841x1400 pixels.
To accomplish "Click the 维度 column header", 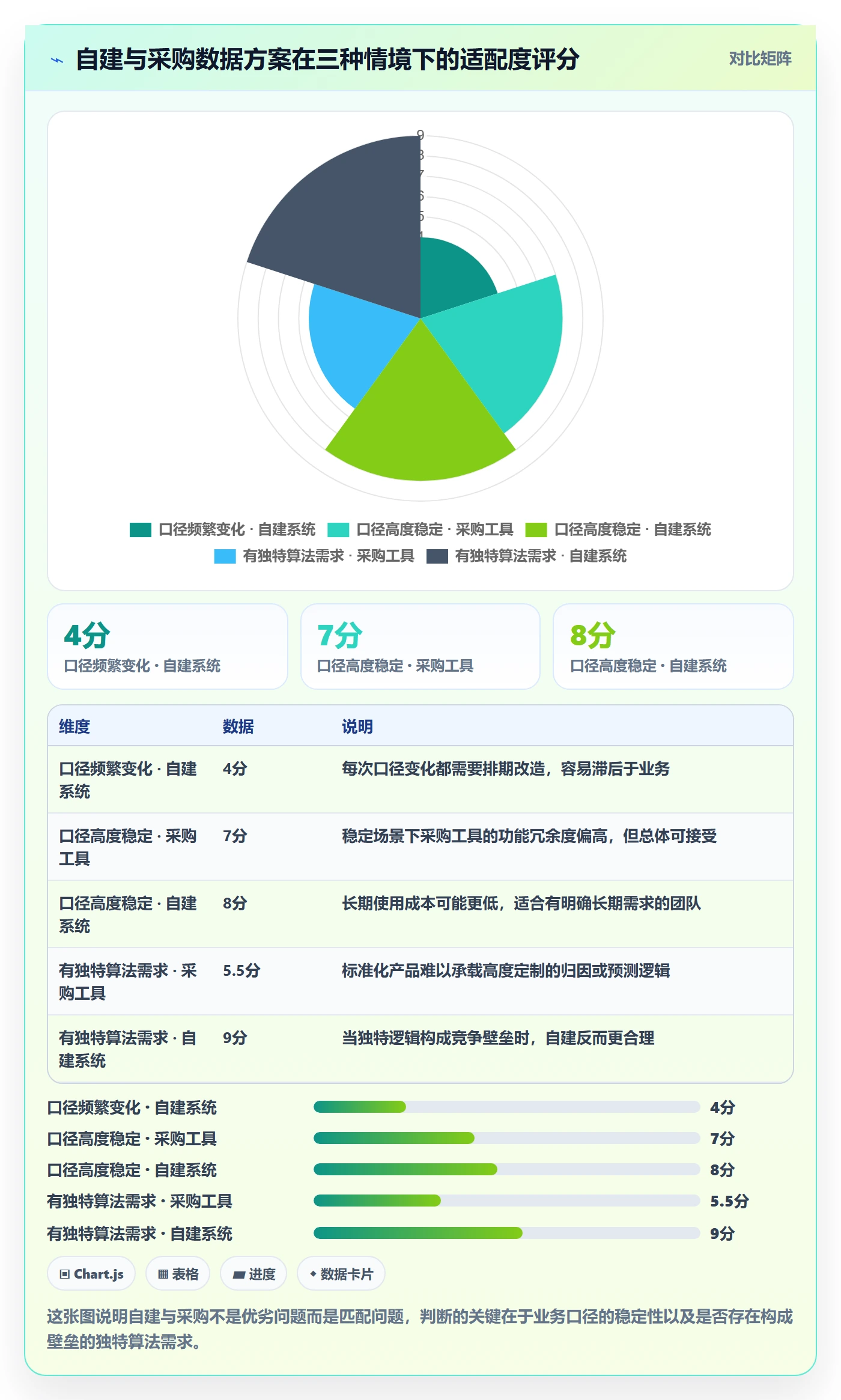I will (x=74, y=726).
